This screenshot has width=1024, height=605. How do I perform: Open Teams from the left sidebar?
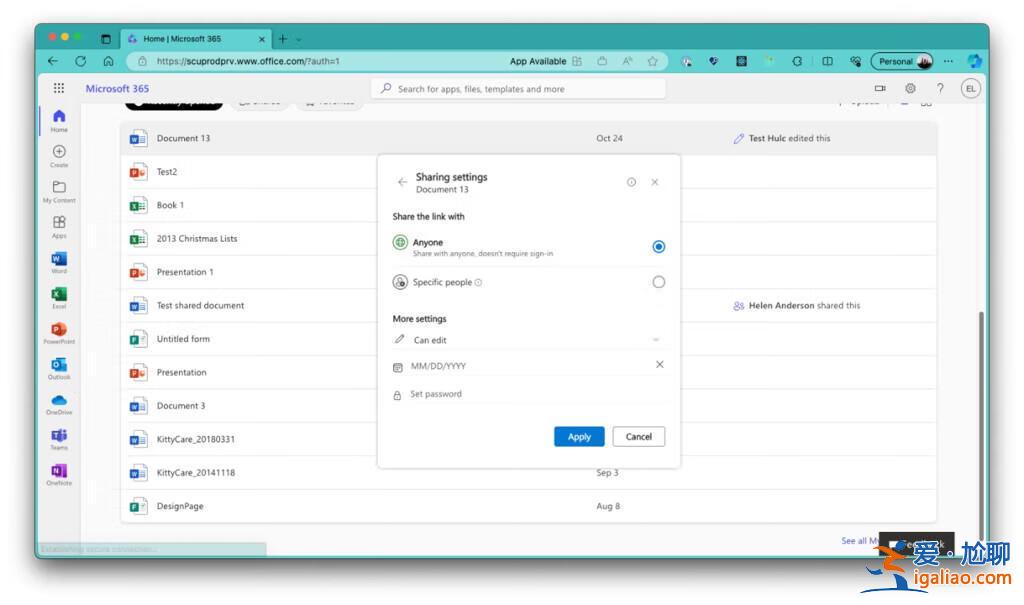[59, 437]
